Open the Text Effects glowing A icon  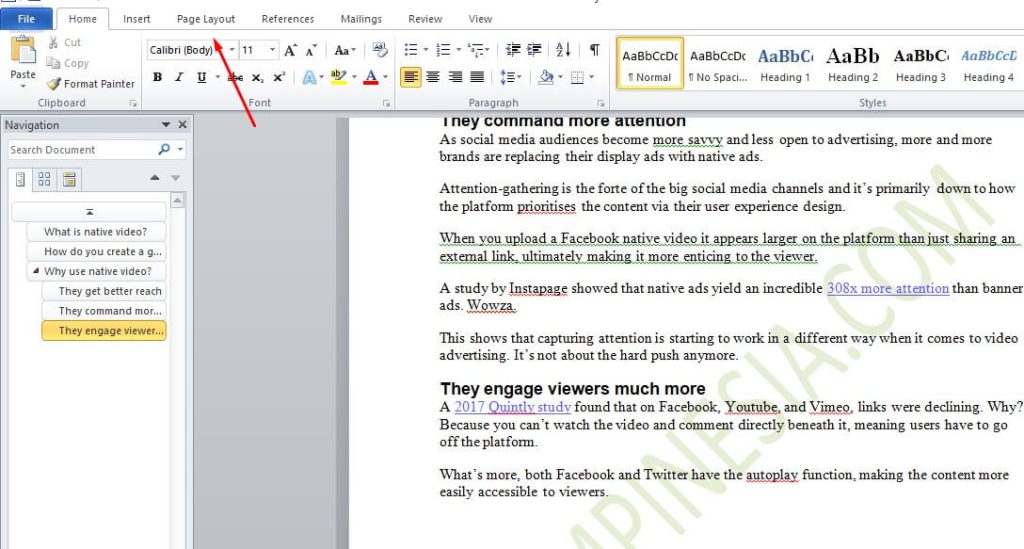tap(310, 78)
